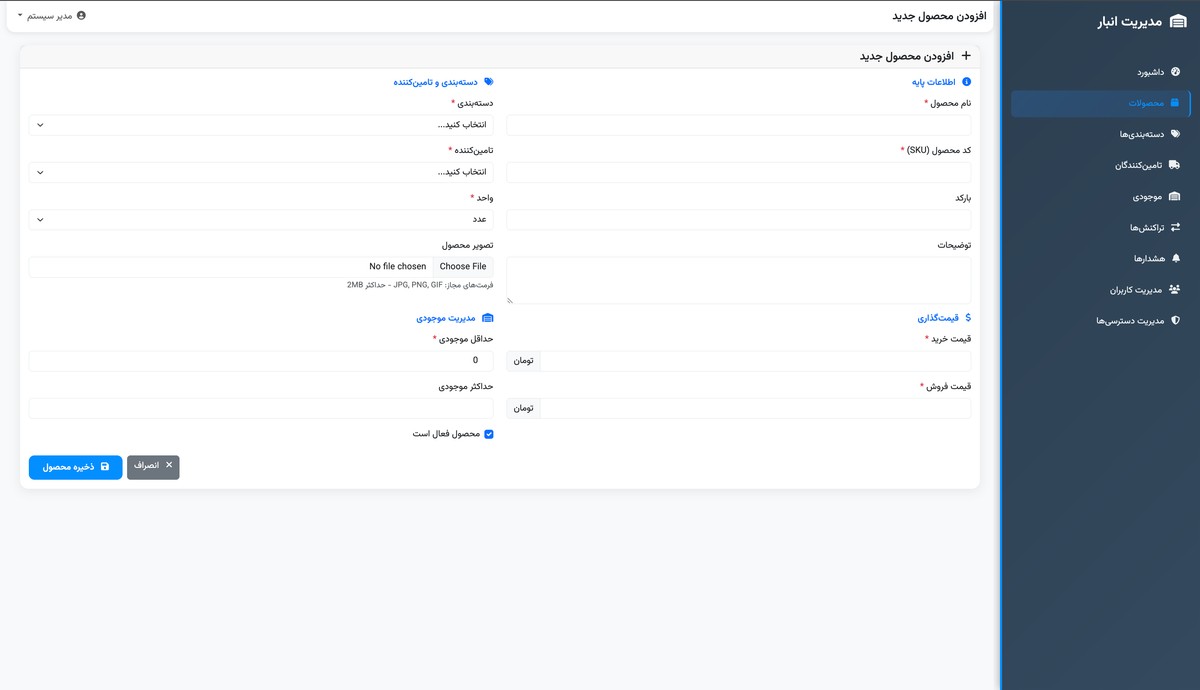Click the Alerts bell icon in sidebar
This screenshot has height=690, width=1200.
(x=1175, y=259)
